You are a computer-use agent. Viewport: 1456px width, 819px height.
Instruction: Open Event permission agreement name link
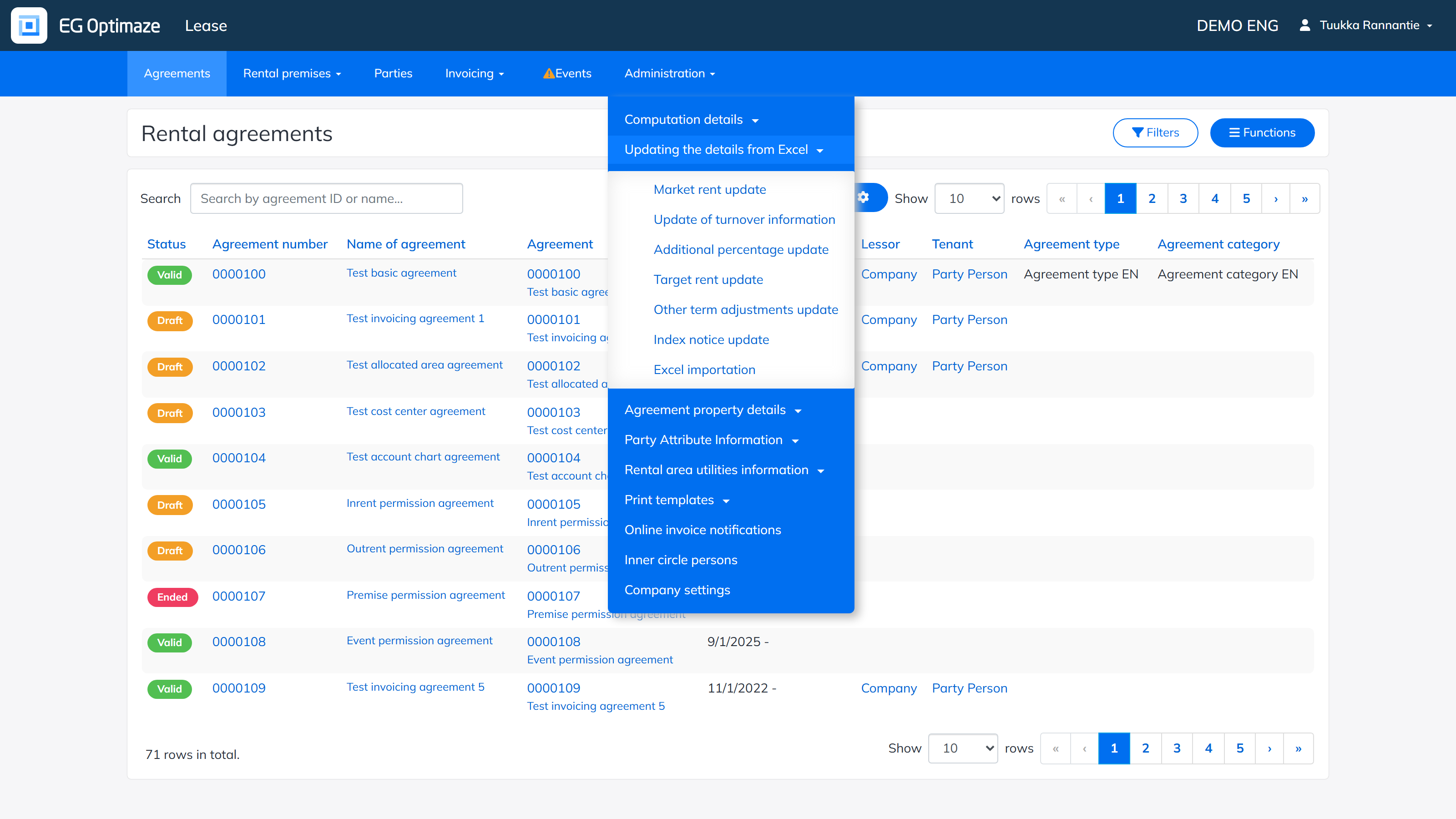(x=420, y=640)
